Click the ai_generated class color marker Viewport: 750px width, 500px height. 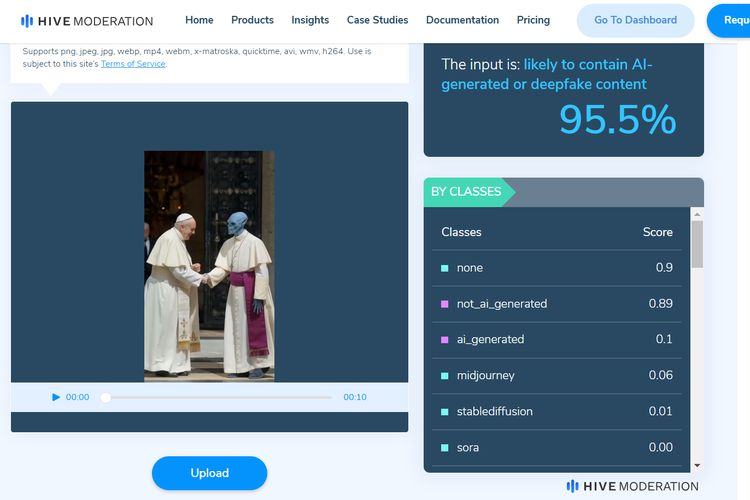pos(445,340)
